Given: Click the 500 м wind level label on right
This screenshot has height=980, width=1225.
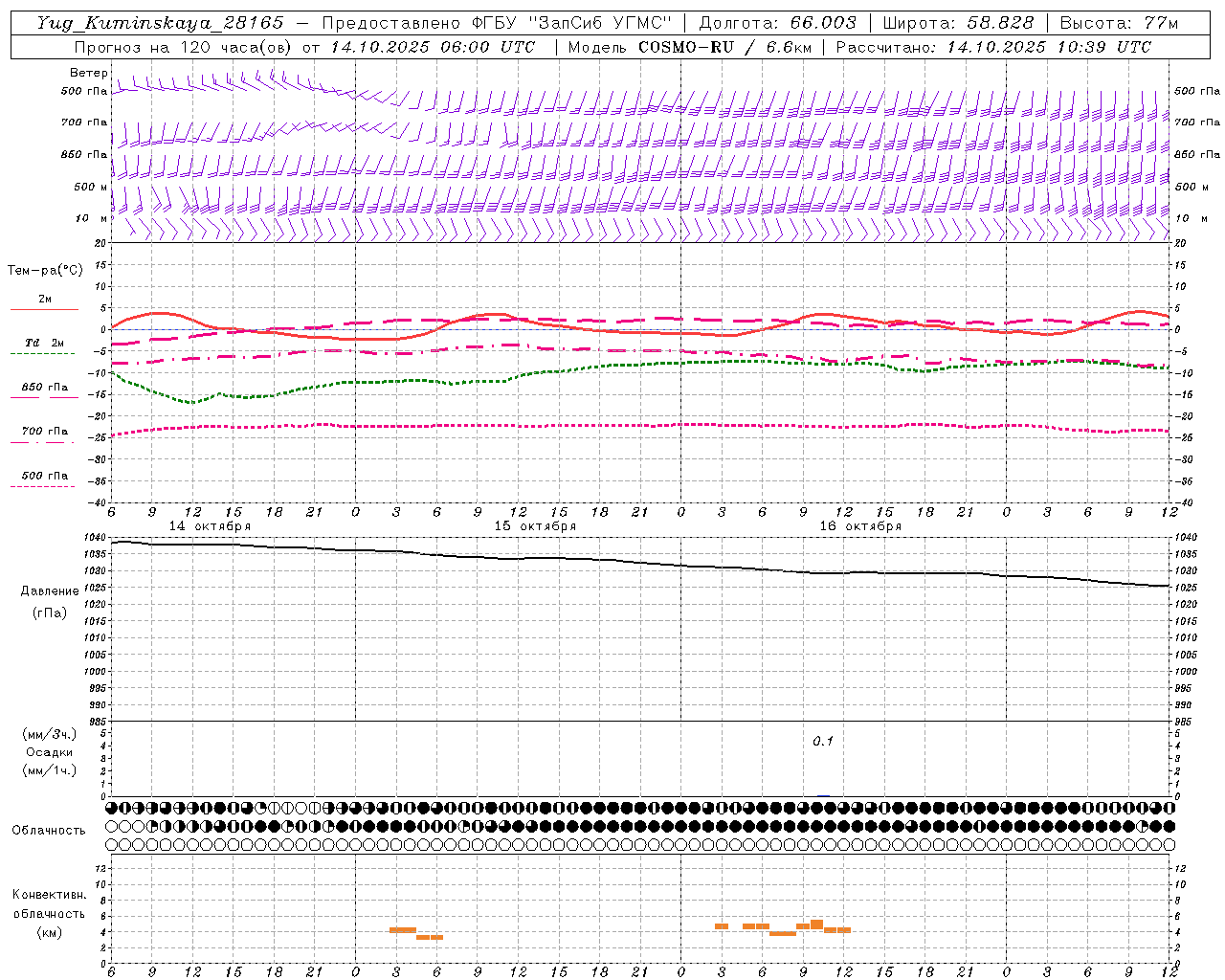Looking at the screenshot, I should tap(1191, 188).
